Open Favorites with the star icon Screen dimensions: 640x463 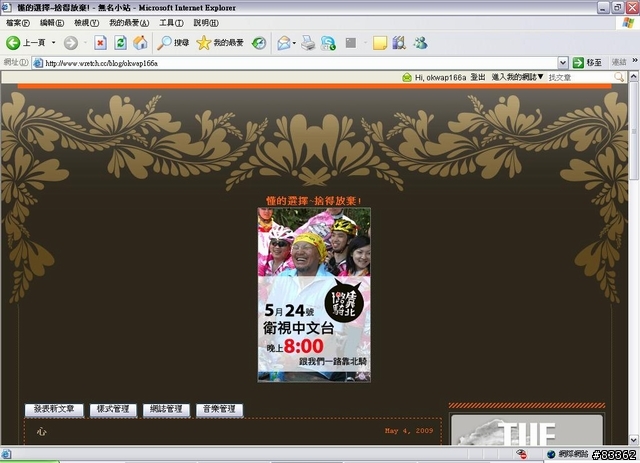pyautogui.click(x=203, y=42)
